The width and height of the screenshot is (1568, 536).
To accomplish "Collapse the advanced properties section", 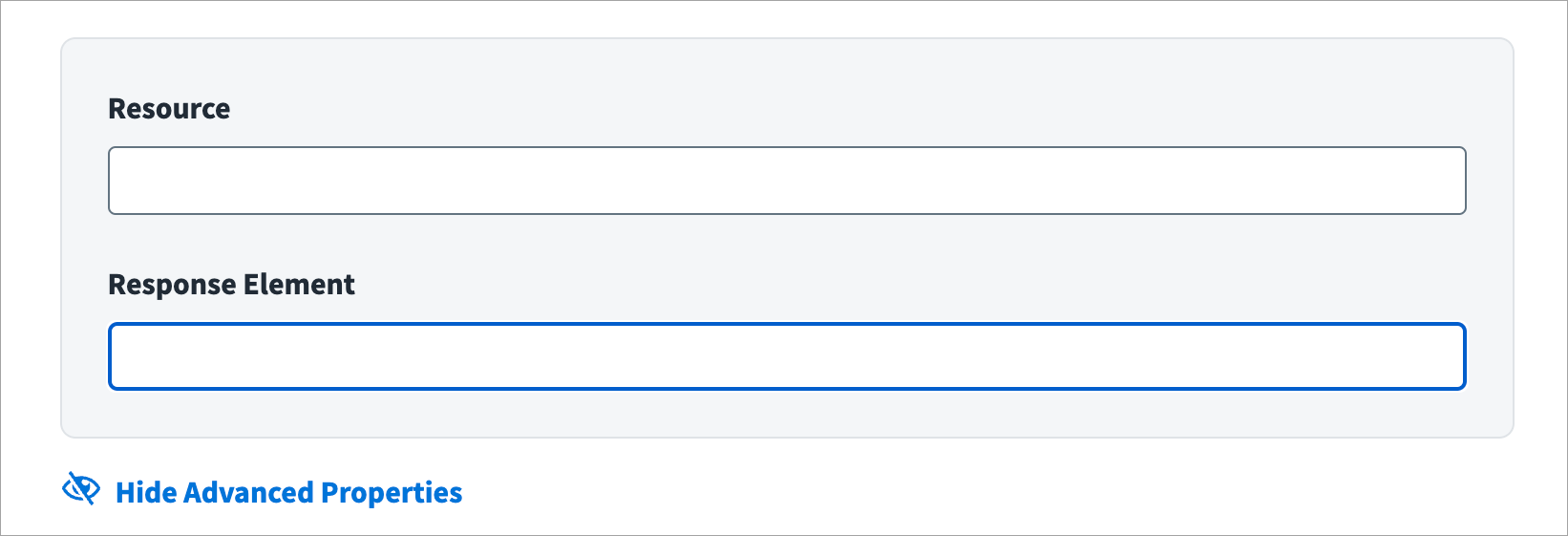I will pos(288,493).
